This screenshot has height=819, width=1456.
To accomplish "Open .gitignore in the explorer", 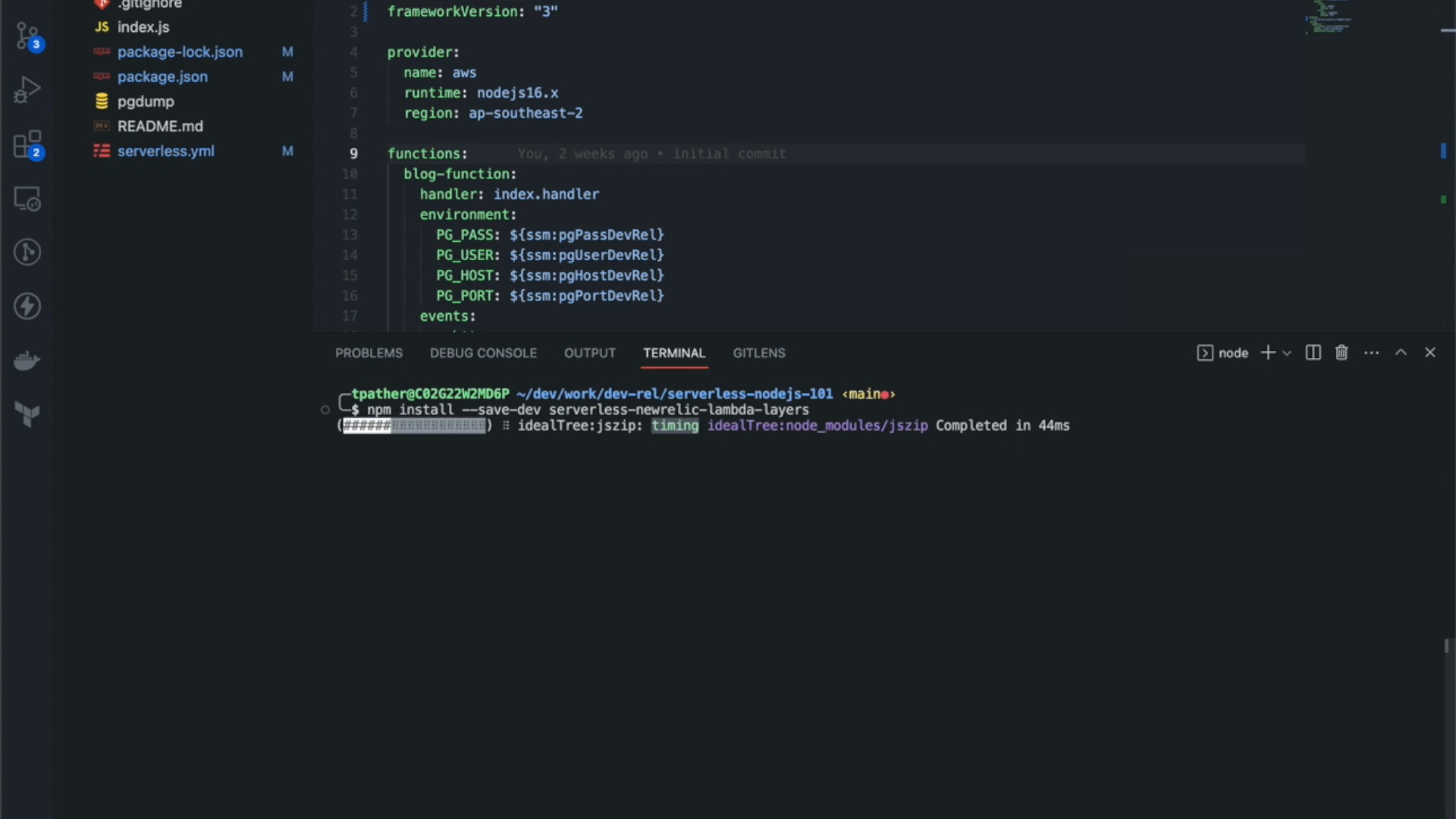I will pos(149,5).
